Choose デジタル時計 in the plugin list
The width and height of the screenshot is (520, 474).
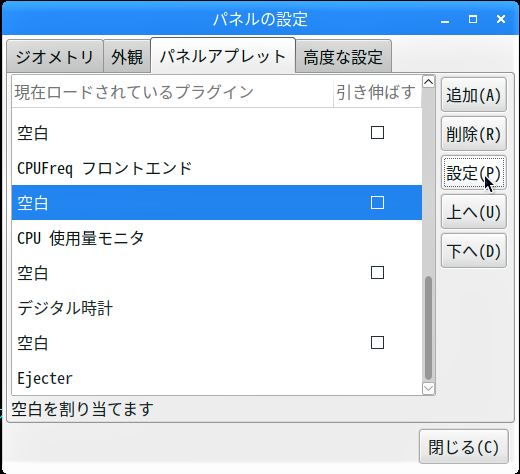[217, 308]
